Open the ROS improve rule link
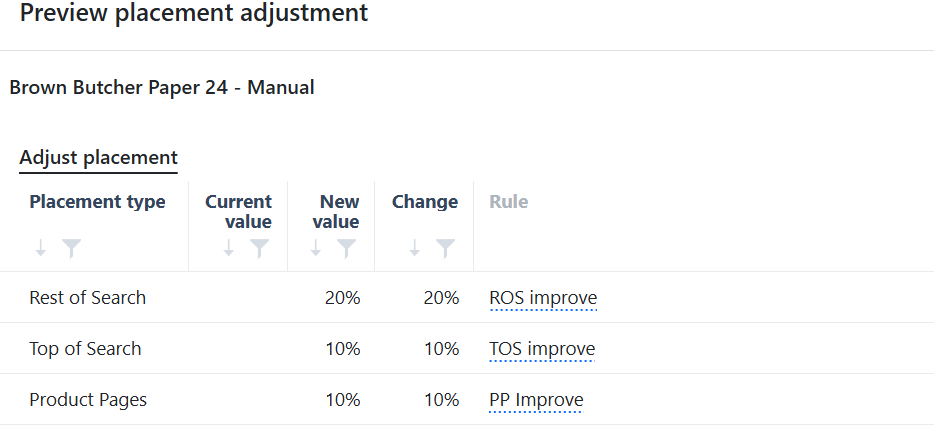 click(543, 298)
